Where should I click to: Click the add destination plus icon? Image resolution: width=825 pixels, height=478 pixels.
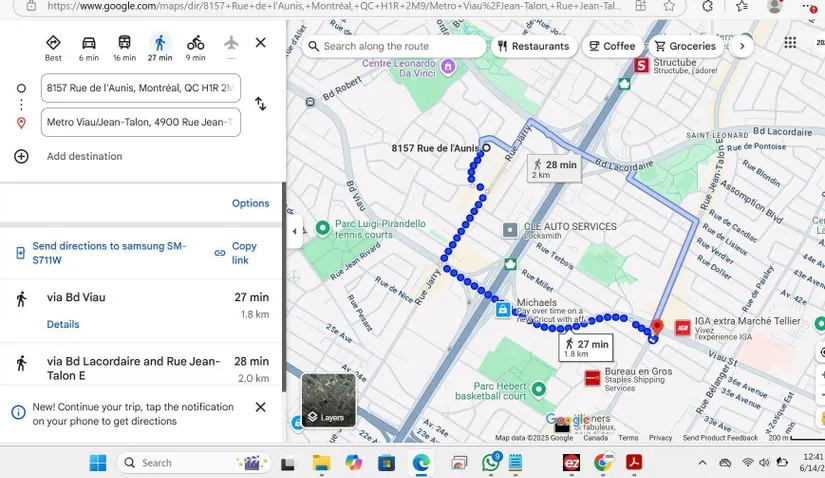point(21,156)
